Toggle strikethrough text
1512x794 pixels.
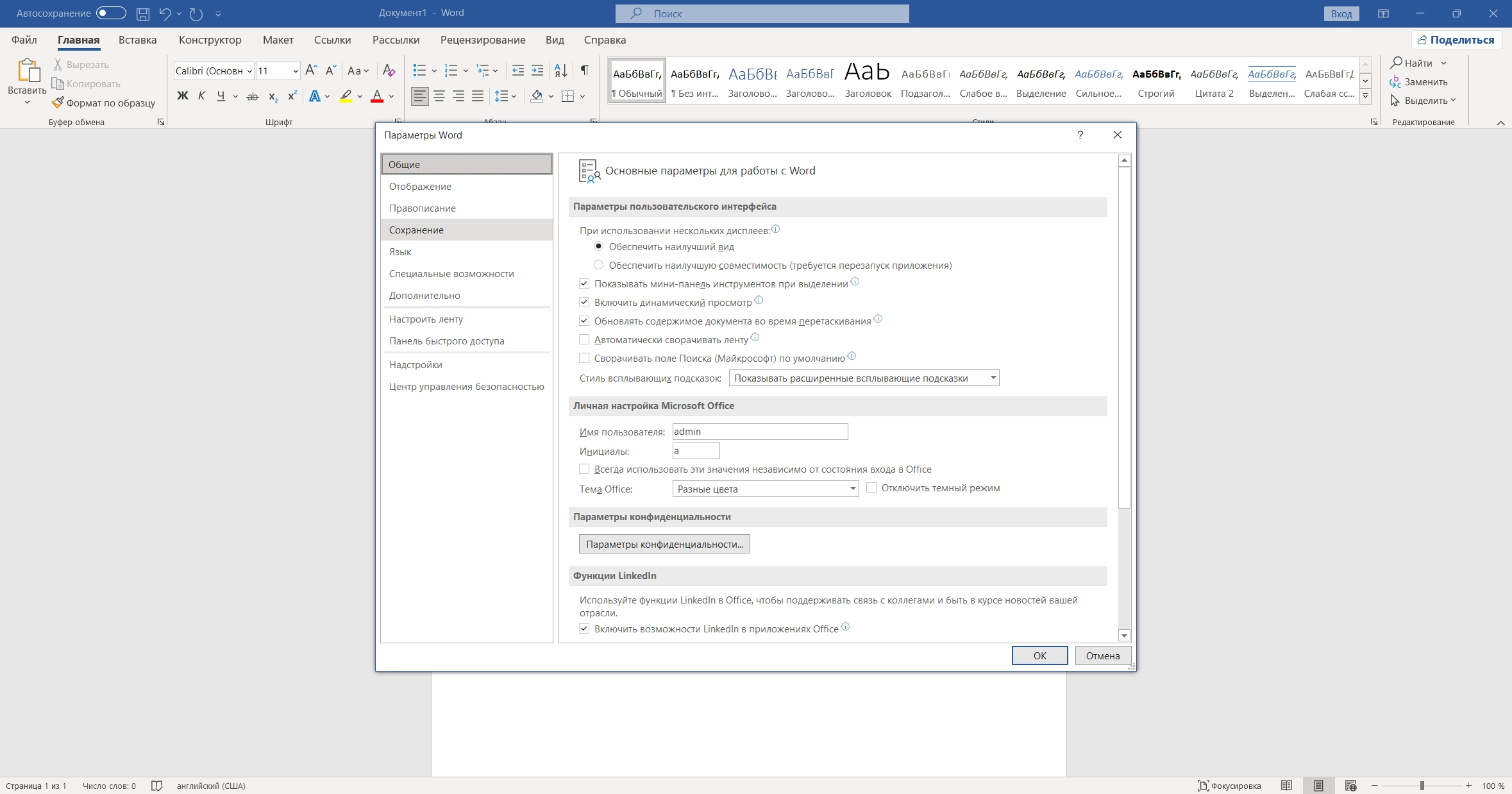253,96
